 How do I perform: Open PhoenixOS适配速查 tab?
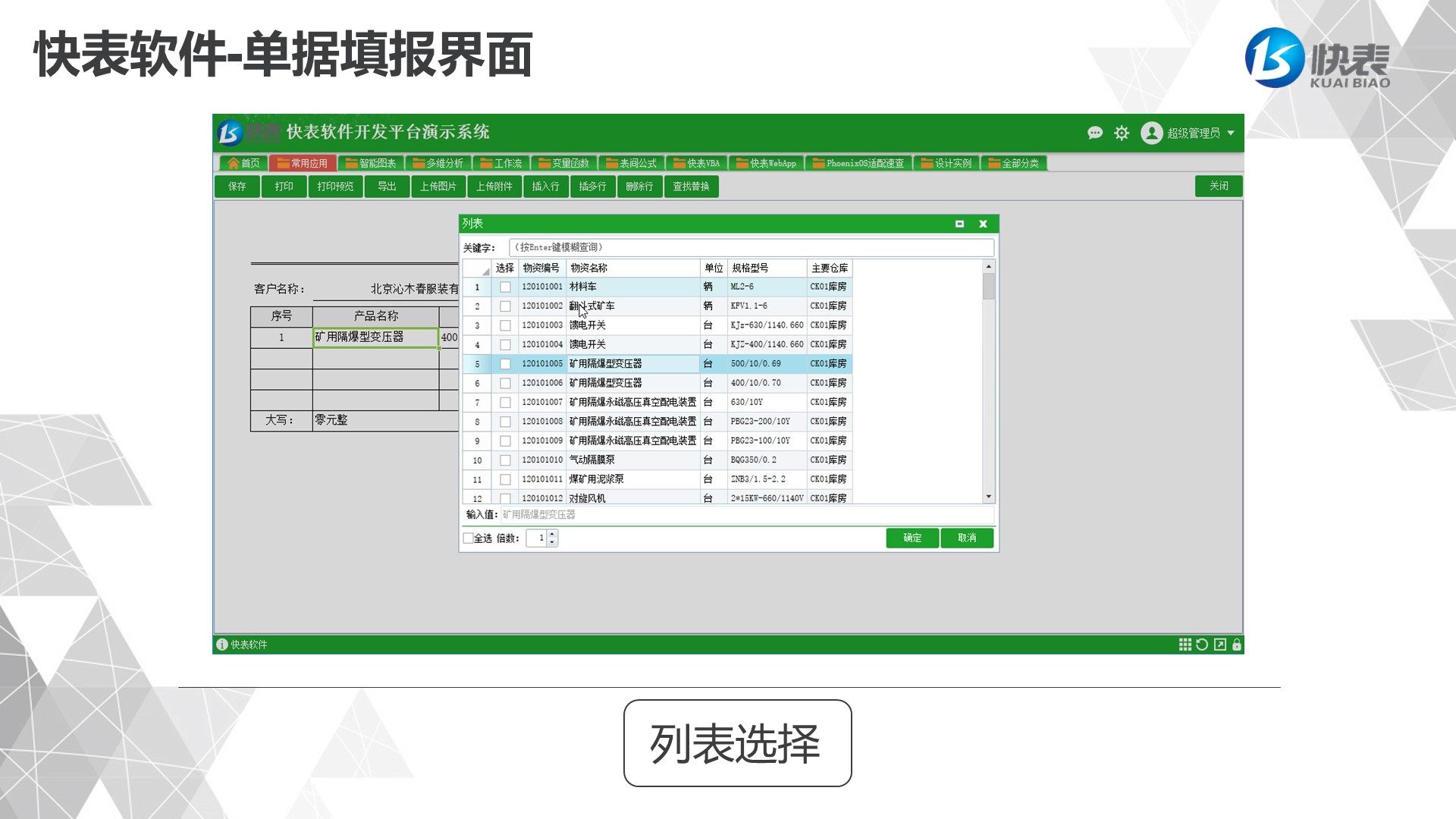(x=858, y=163)
